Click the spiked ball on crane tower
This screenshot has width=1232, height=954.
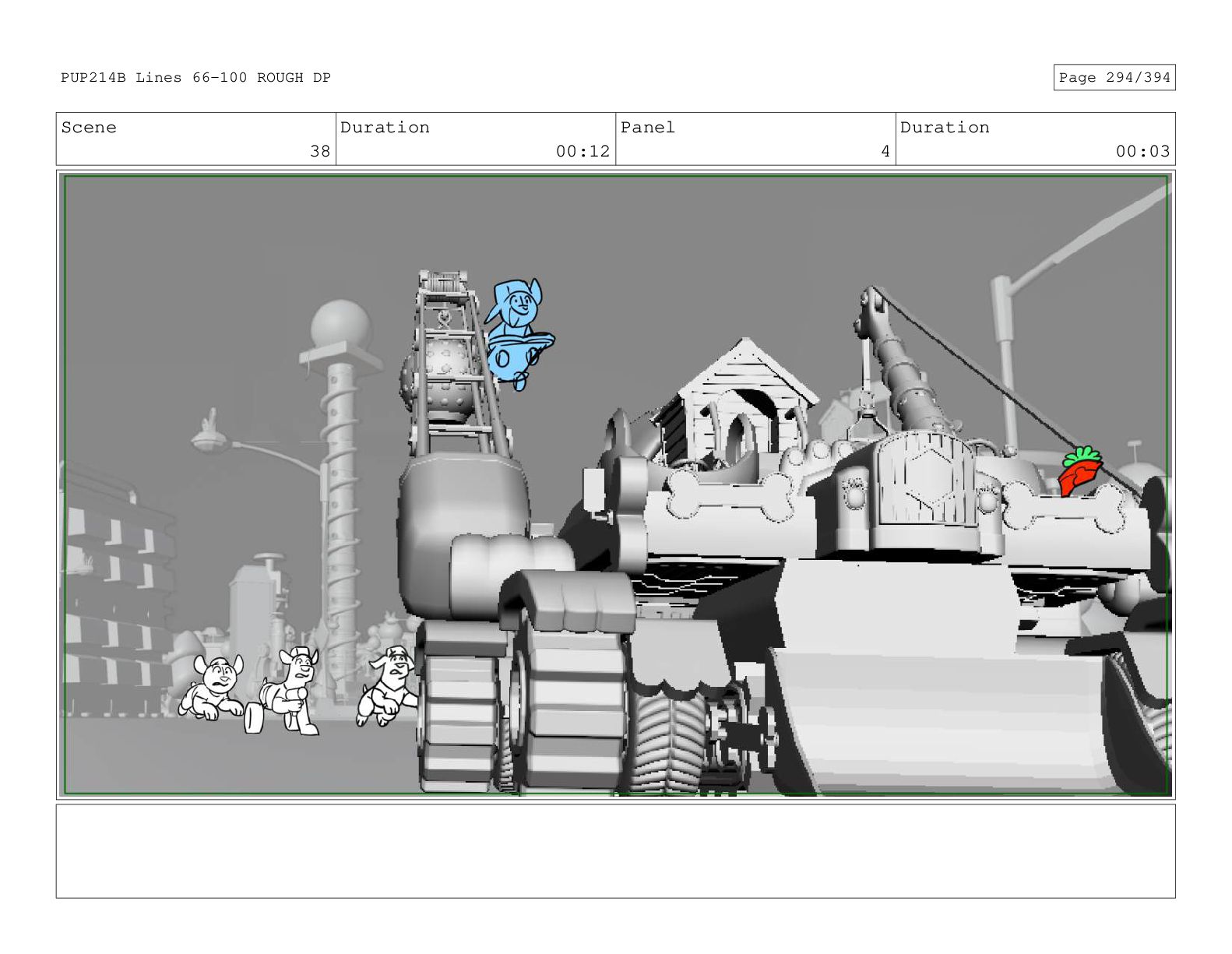coord(440,378)
